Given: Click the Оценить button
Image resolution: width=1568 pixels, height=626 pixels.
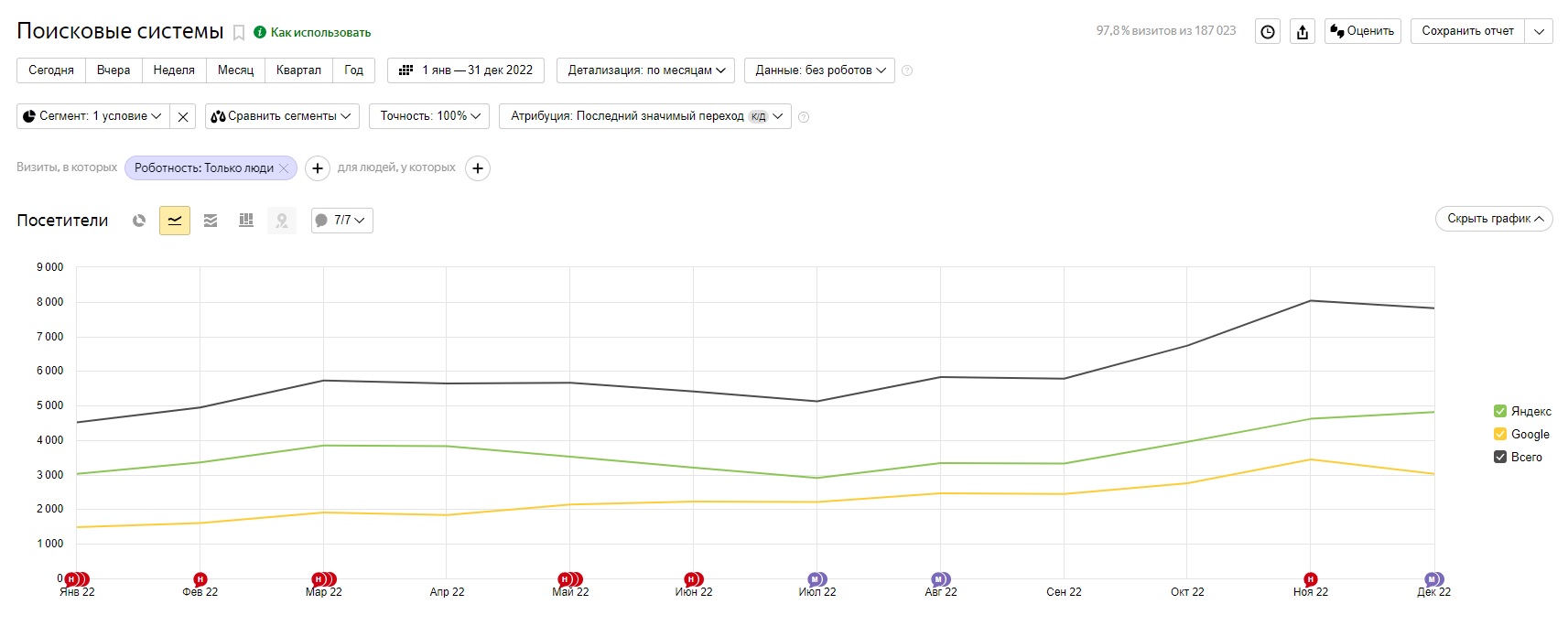Looking at the screenshot, I should (x=1362, y=31).
